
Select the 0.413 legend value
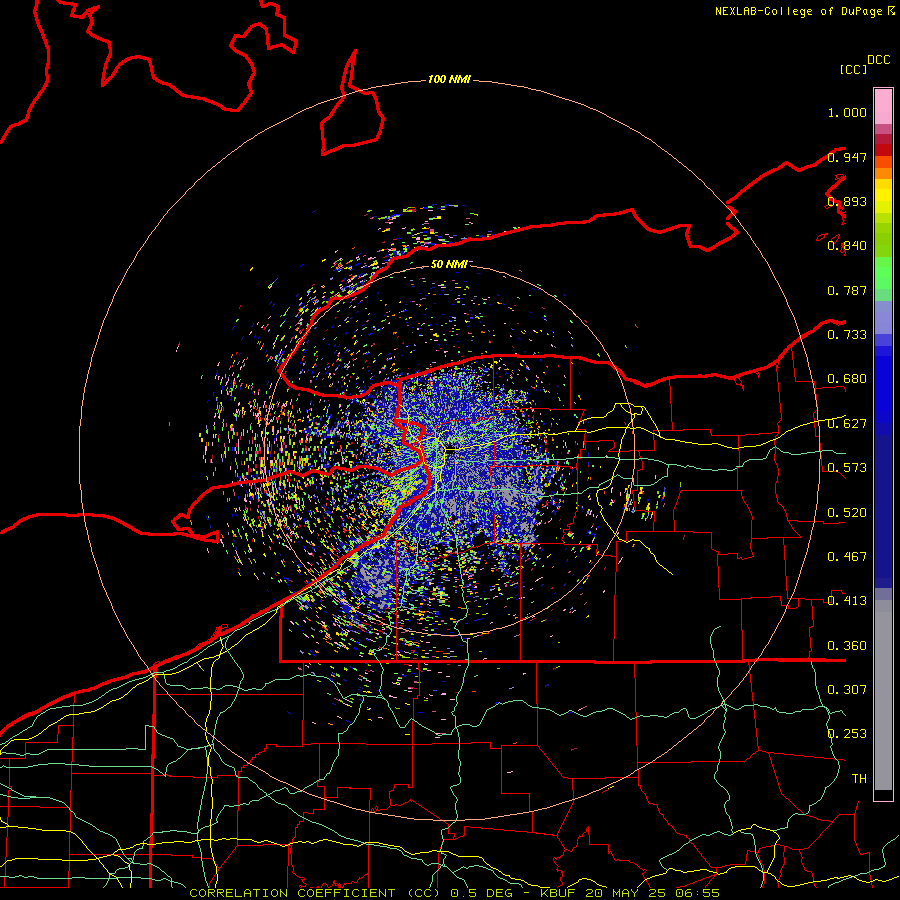tap(847, 601)
